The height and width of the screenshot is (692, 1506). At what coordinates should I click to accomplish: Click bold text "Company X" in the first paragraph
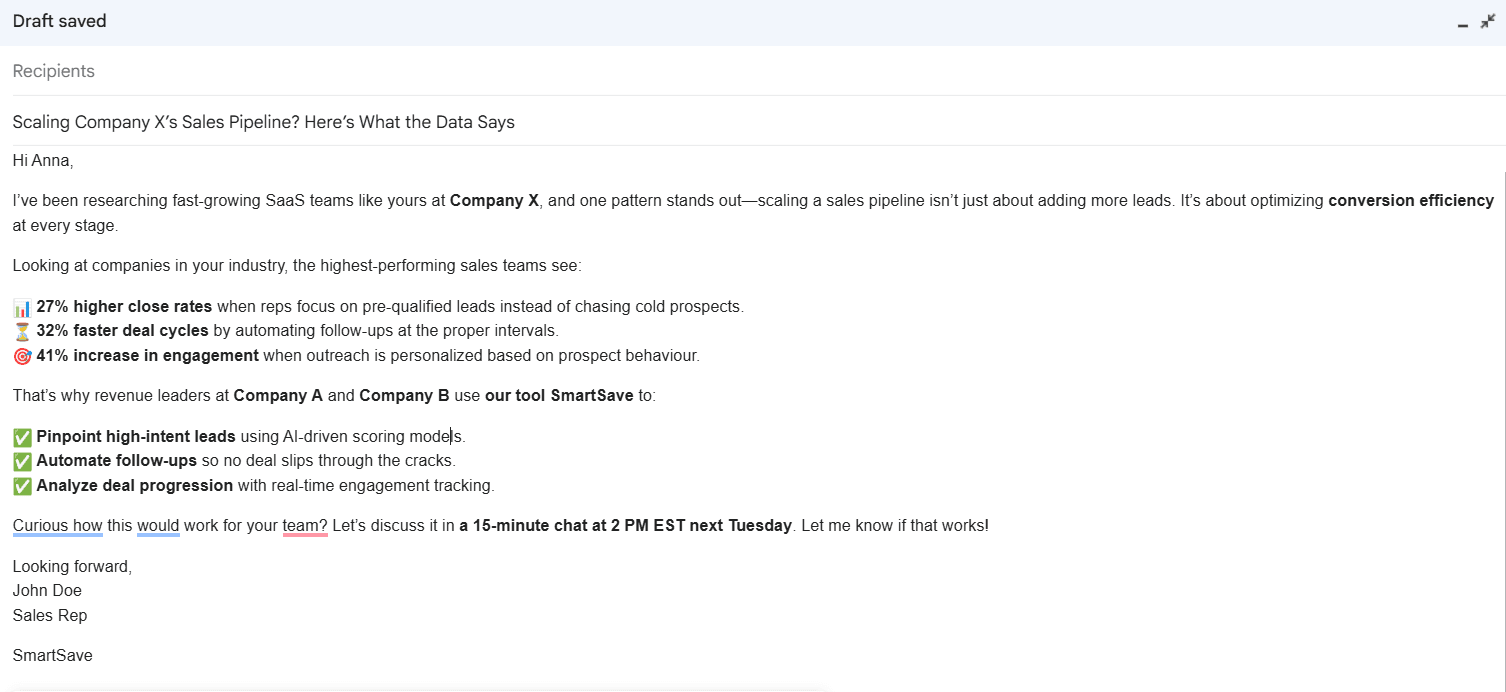(494, 200)
